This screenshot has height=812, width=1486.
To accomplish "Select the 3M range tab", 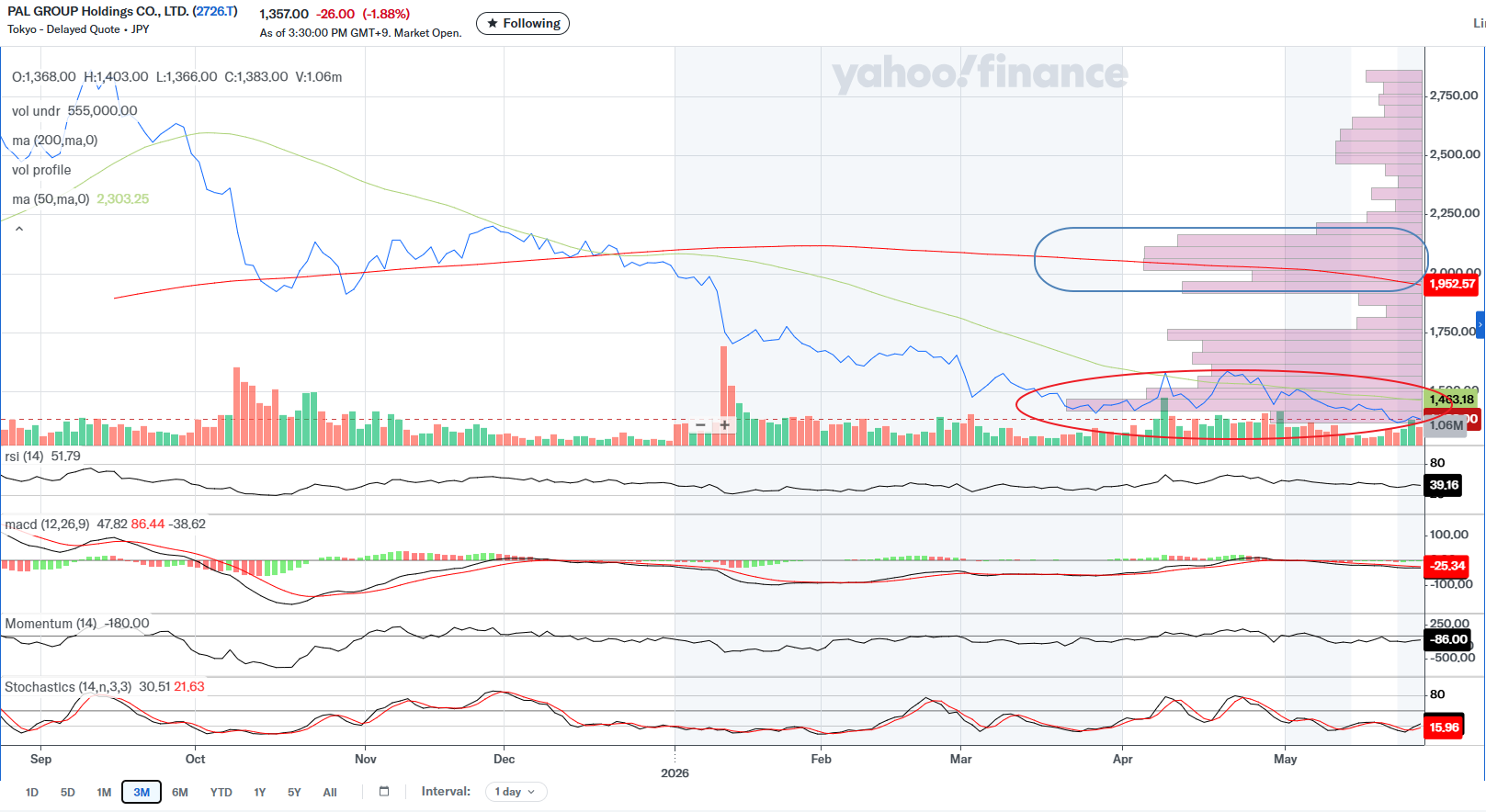I will (x=142, y=792).
